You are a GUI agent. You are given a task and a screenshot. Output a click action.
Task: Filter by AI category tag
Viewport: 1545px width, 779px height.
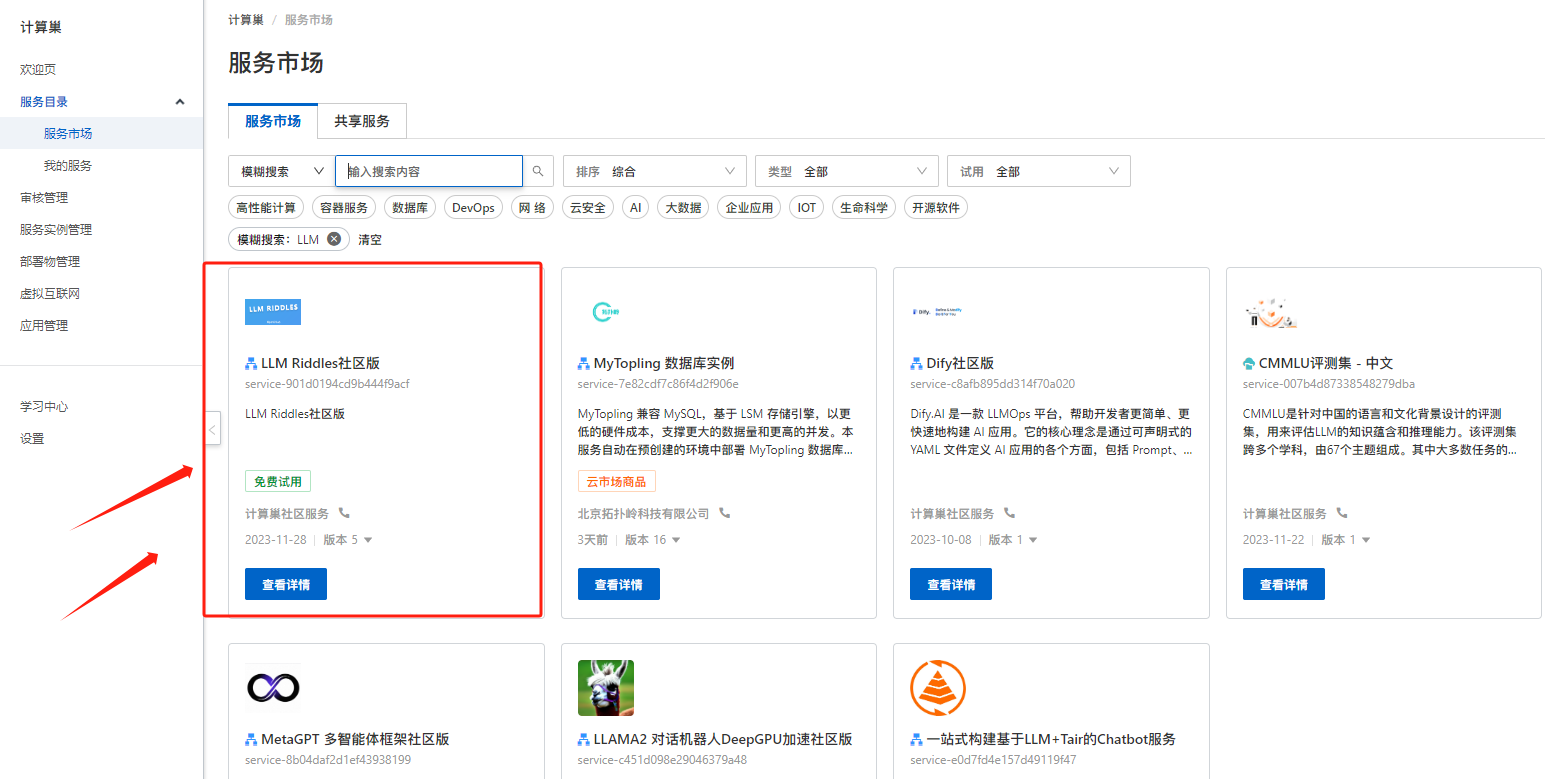[x=635, y=208]
